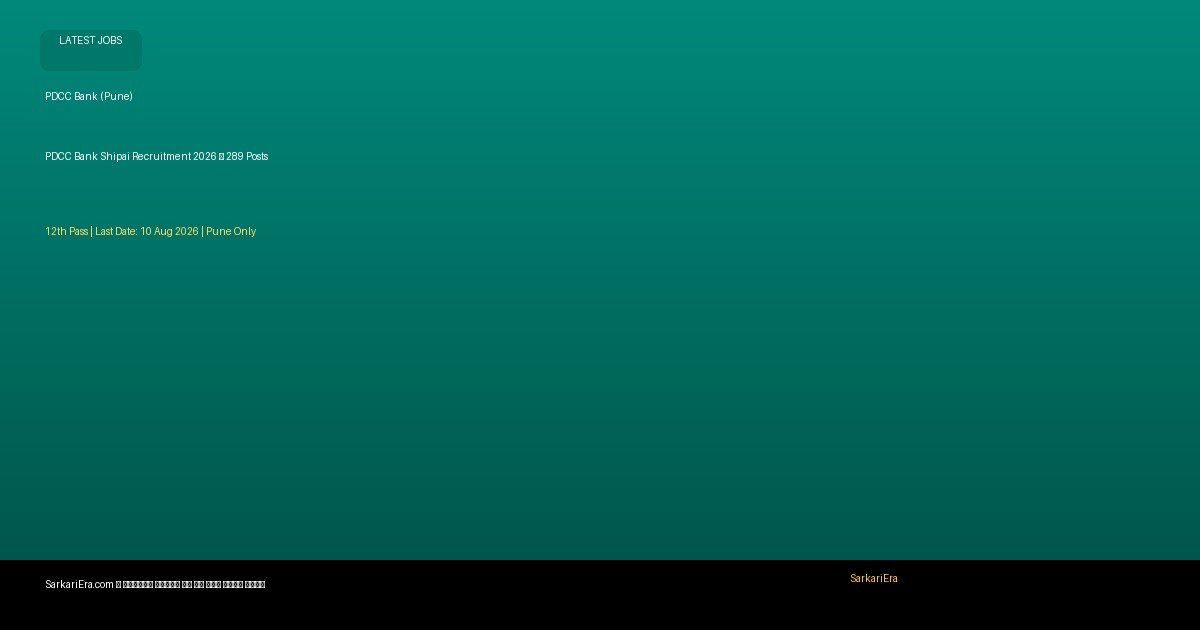The width and height of the screenshot is (1200, 630).
Task: Click the SarkariEra.com footer tagline
Action: point(155,585)
